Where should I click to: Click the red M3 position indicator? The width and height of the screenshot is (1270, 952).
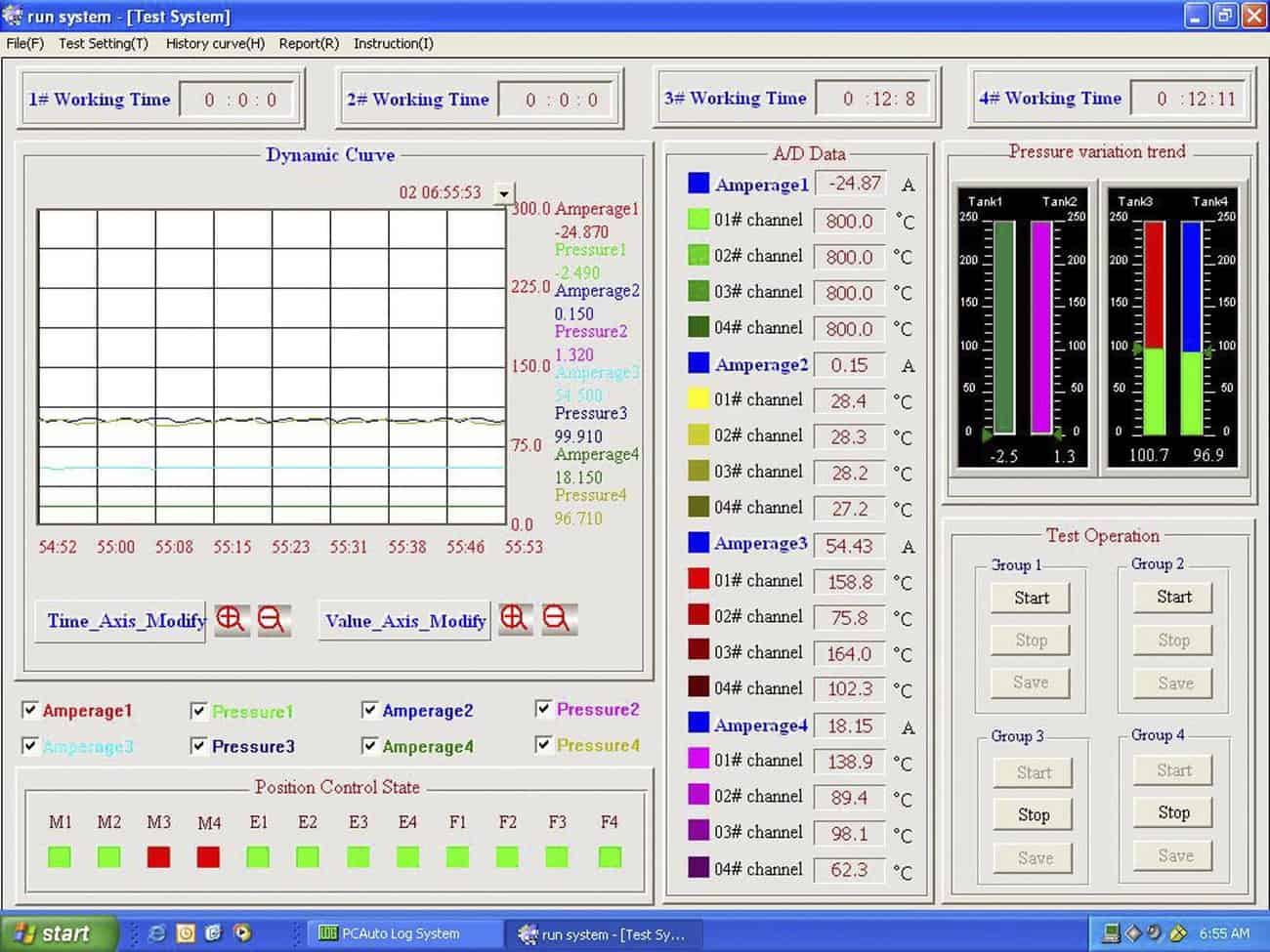[158, 857]
